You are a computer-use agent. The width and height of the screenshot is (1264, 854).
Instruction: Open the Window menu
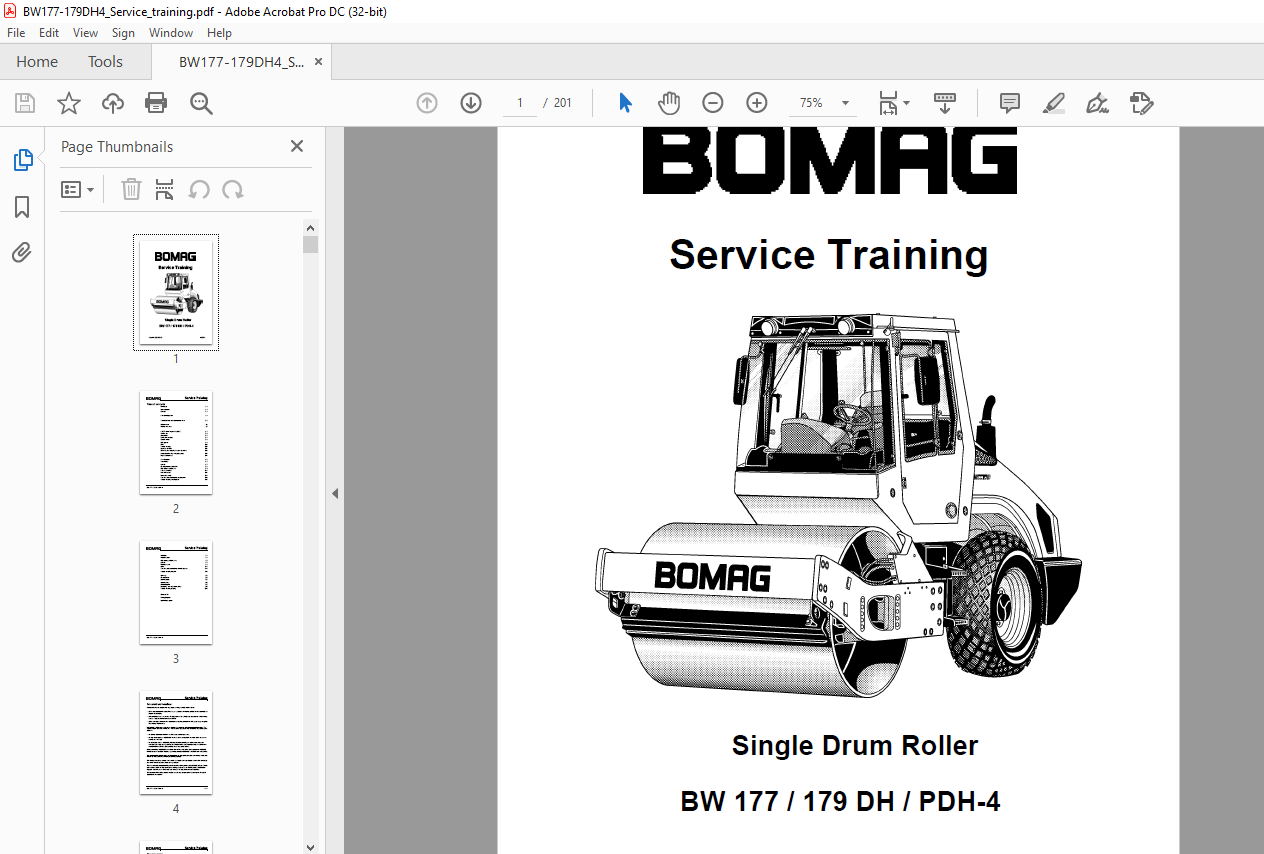point(171,33)
